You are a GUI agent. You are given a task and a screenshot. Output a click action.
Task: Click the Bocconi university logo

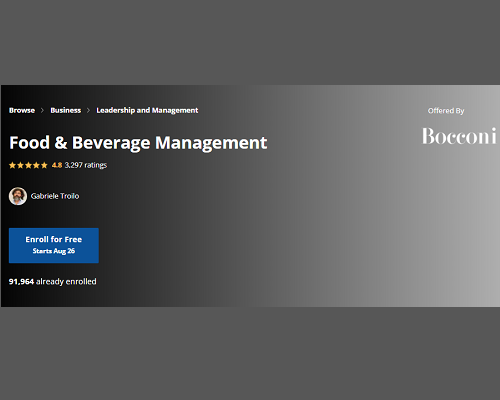pos(459,136)
